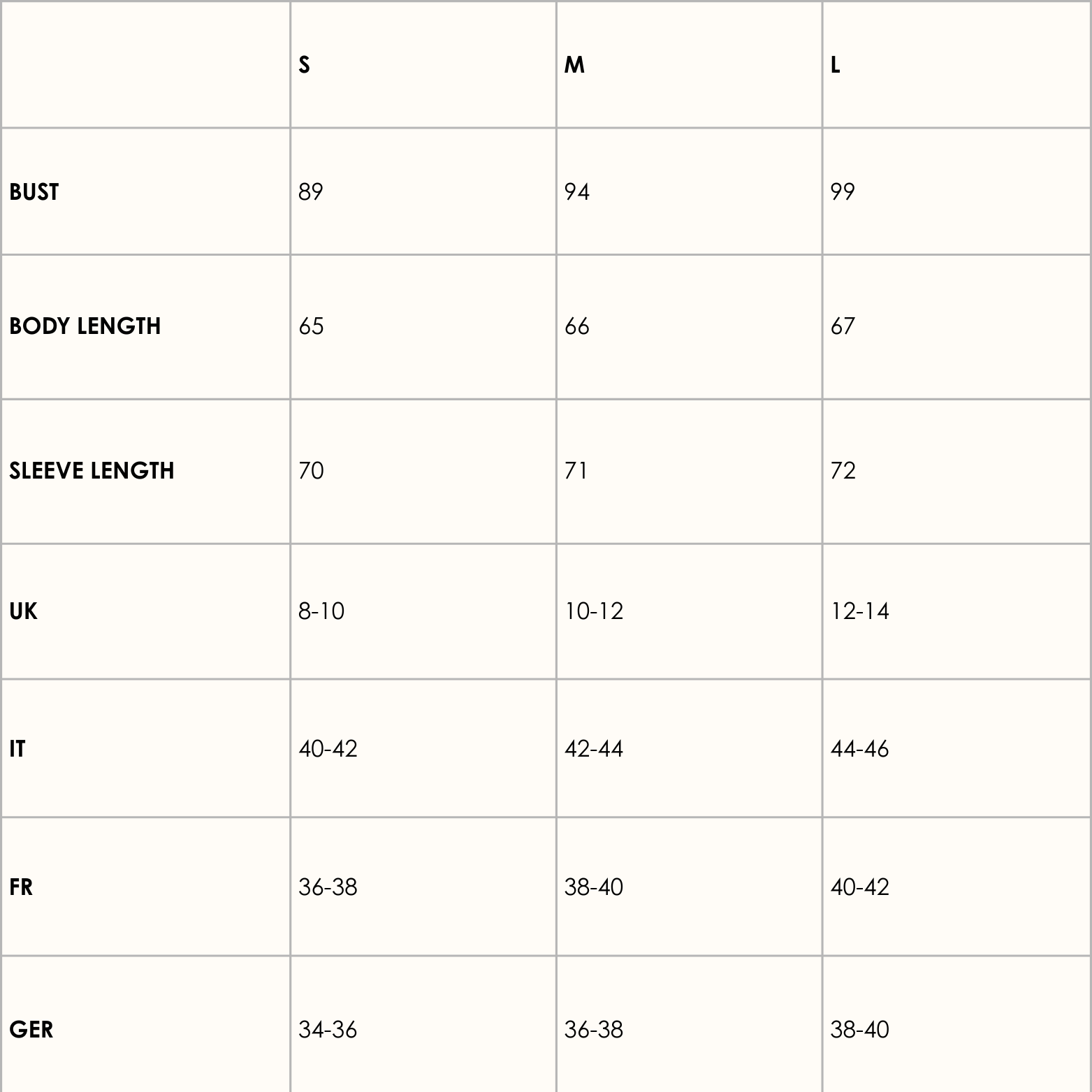Viewport: 1092px width, 1092px height.
Task: Click the UK size 8-10 cell
Action: [321, 611]
